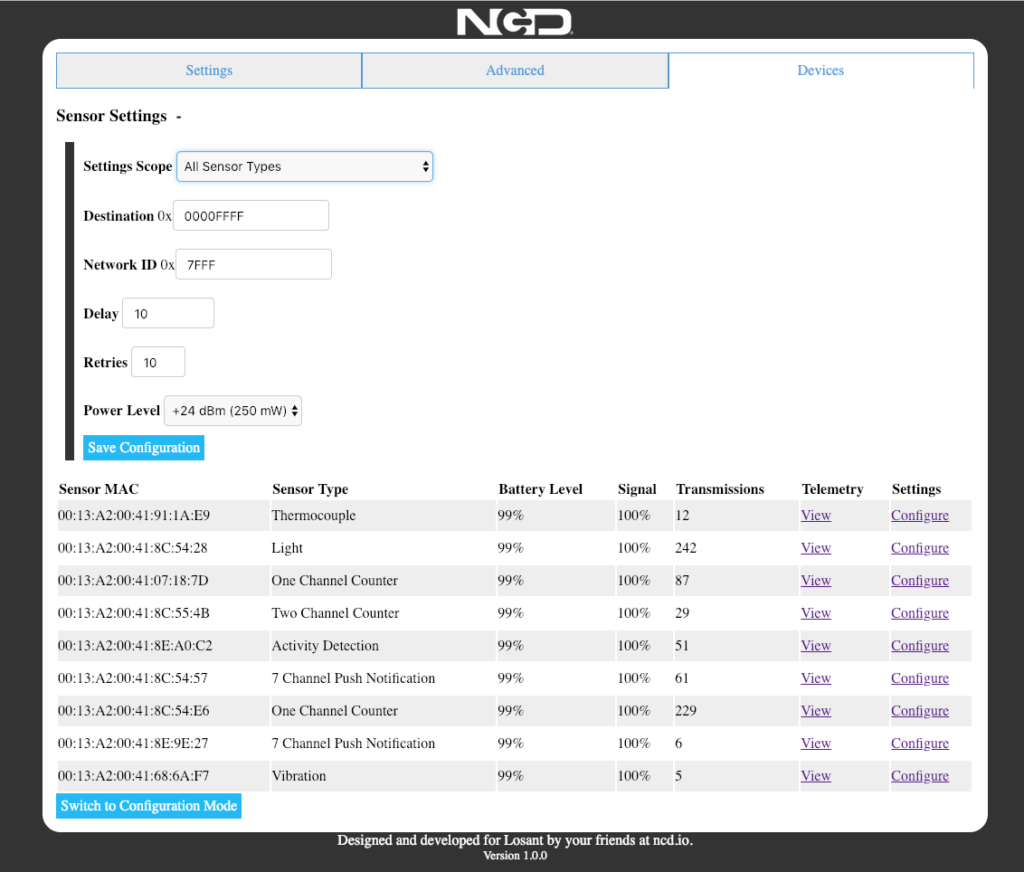Screen dimensions: 1024x872
Task: Configure the first 7 Channel Push Notification sensor
Action: pyautogui.click(x=919, y=678)
